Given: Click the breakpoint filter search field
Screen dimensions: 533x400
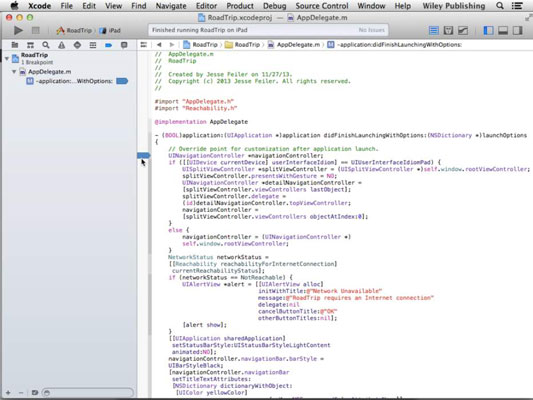Looking at the screenshot, I should click(x=88, y=393).
